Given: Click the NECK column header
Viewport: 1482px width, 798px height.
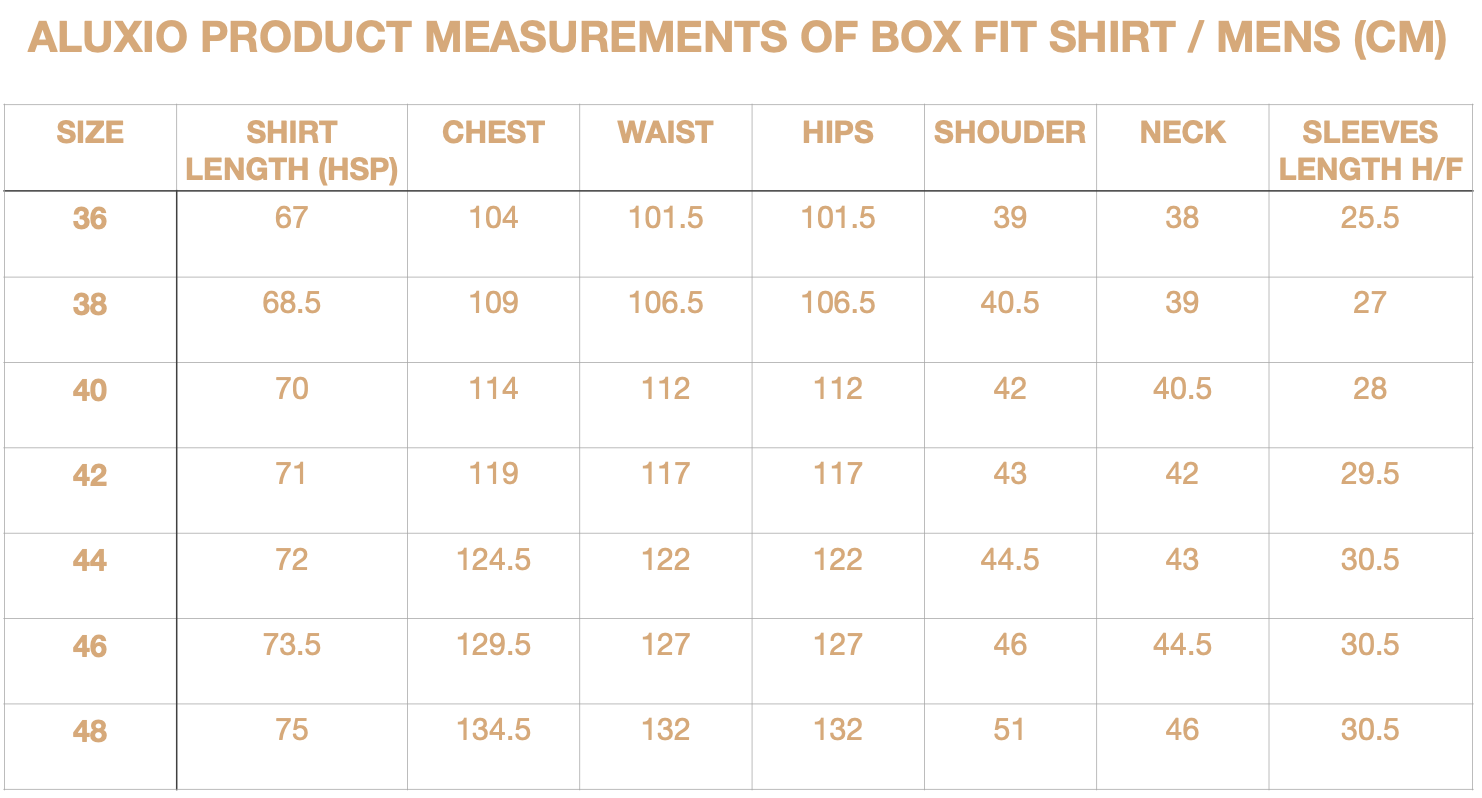Looking at the screenshot, I should [1183, 133].
